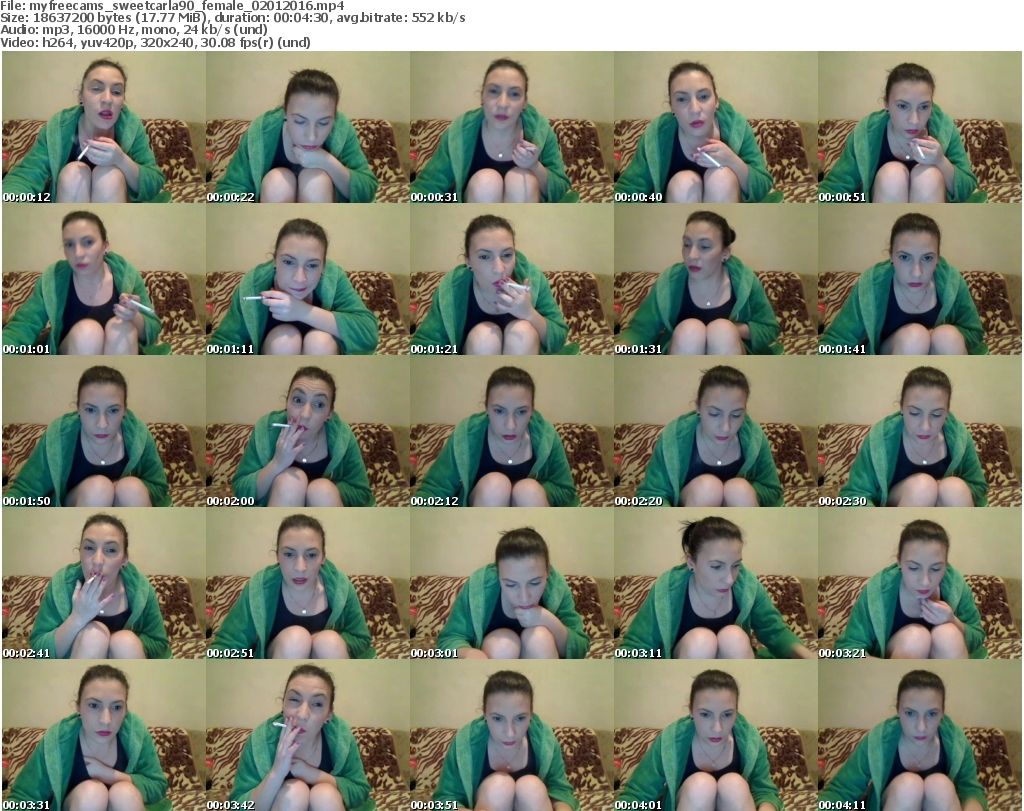Select the thumbnail frame at 00:02:51
The height and width of the screenshot is (811, 1024).
tap(308, 584)
